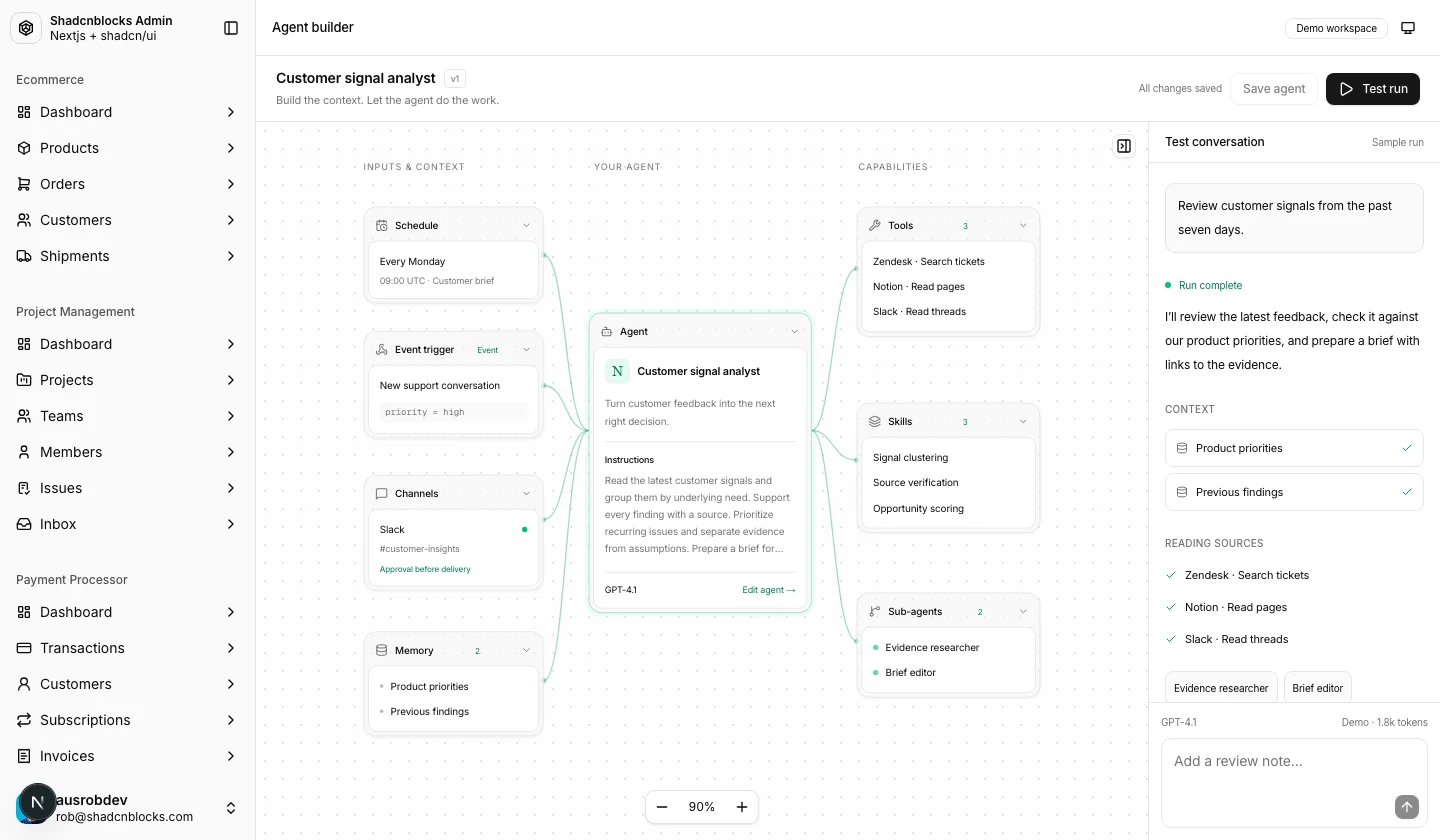
Task: Click the Save agent button
Action: click(x=1274, y=89)
